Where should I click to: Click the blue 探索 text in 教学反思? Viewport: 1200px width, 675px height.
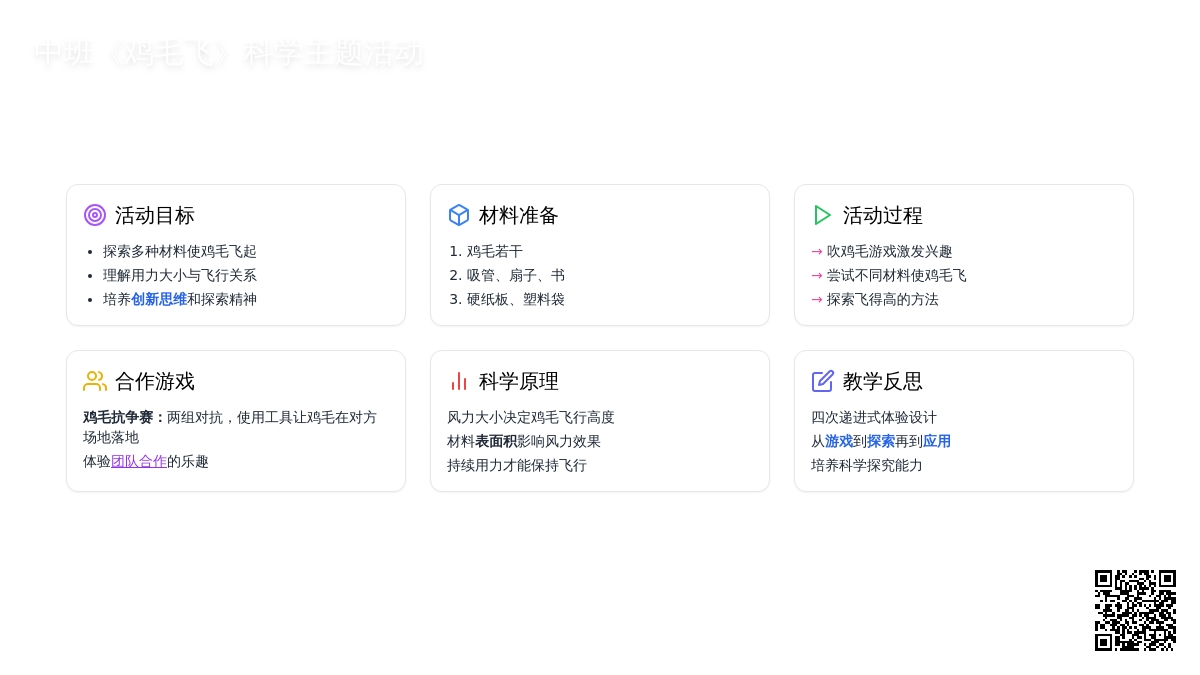(881, 442)
